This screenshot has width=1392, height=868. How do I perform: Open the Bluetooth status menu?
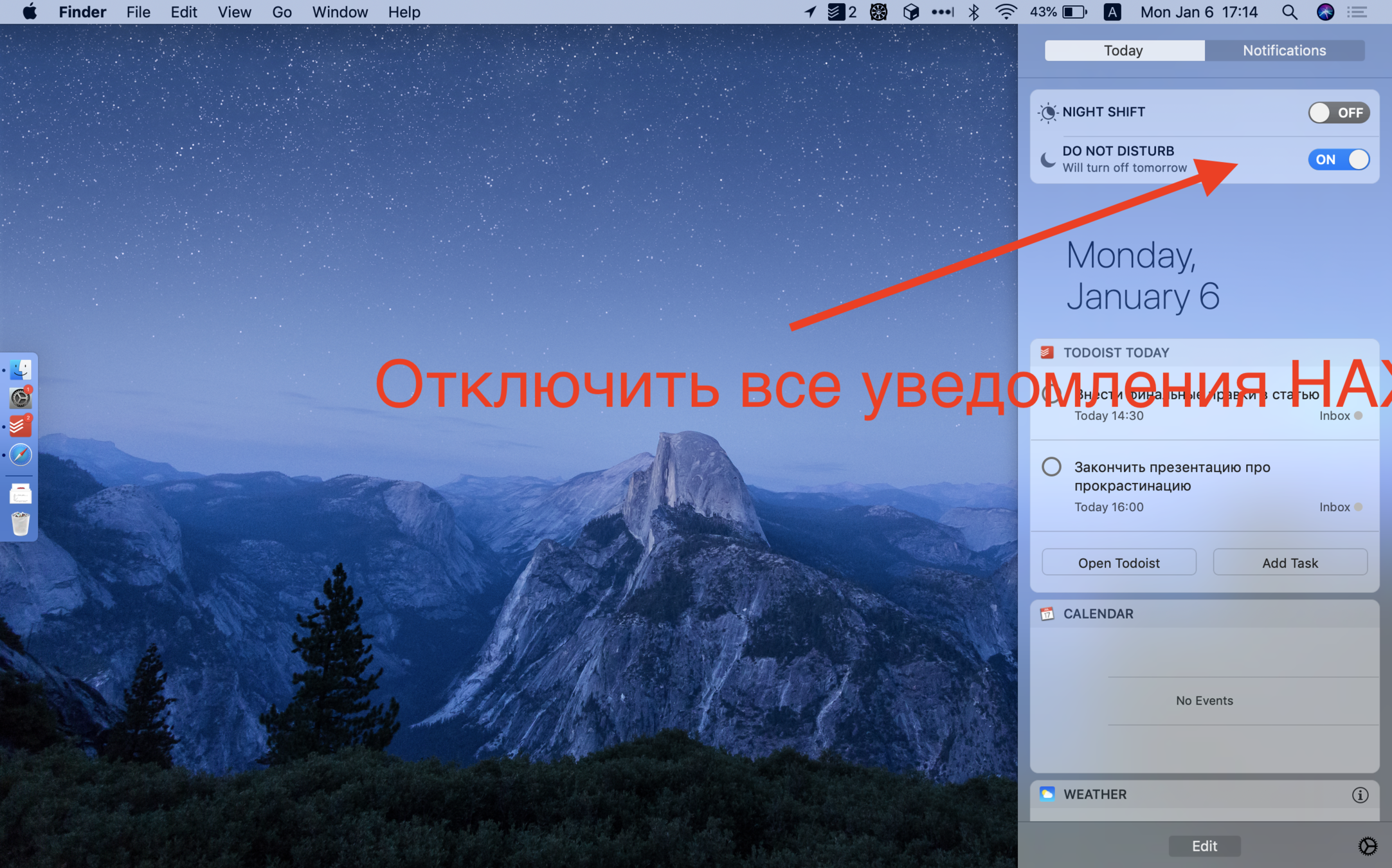(973, 12)
